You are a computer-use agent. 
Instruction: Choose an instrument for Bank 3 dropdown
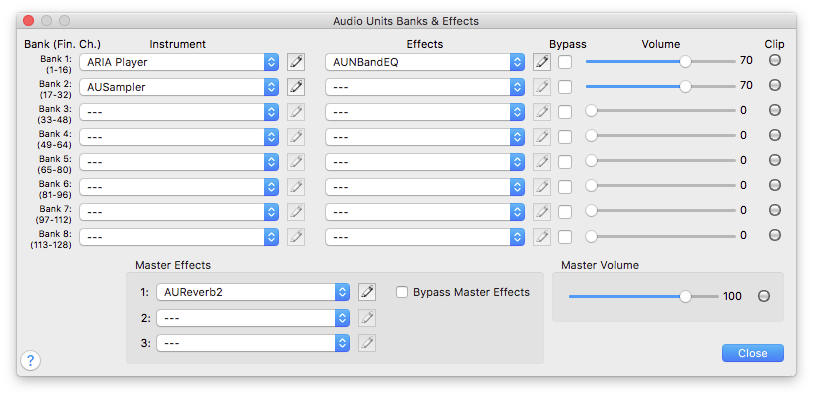point(179,112)
